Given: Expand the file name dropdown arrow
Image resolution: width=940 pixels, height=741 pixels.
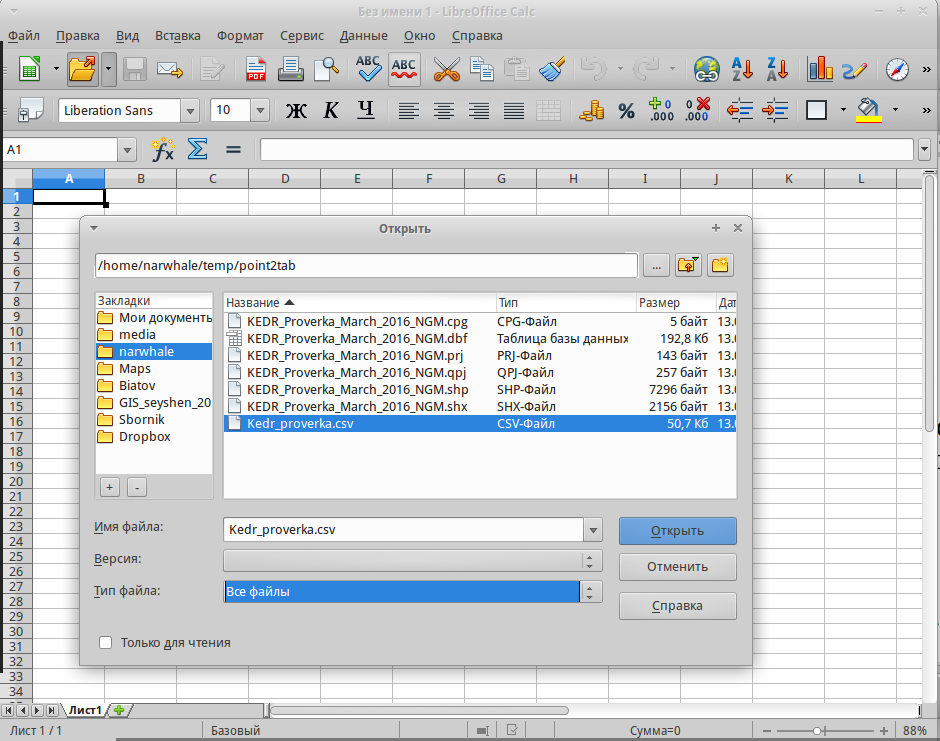Looking at the screenshot, I should [594, 531].
